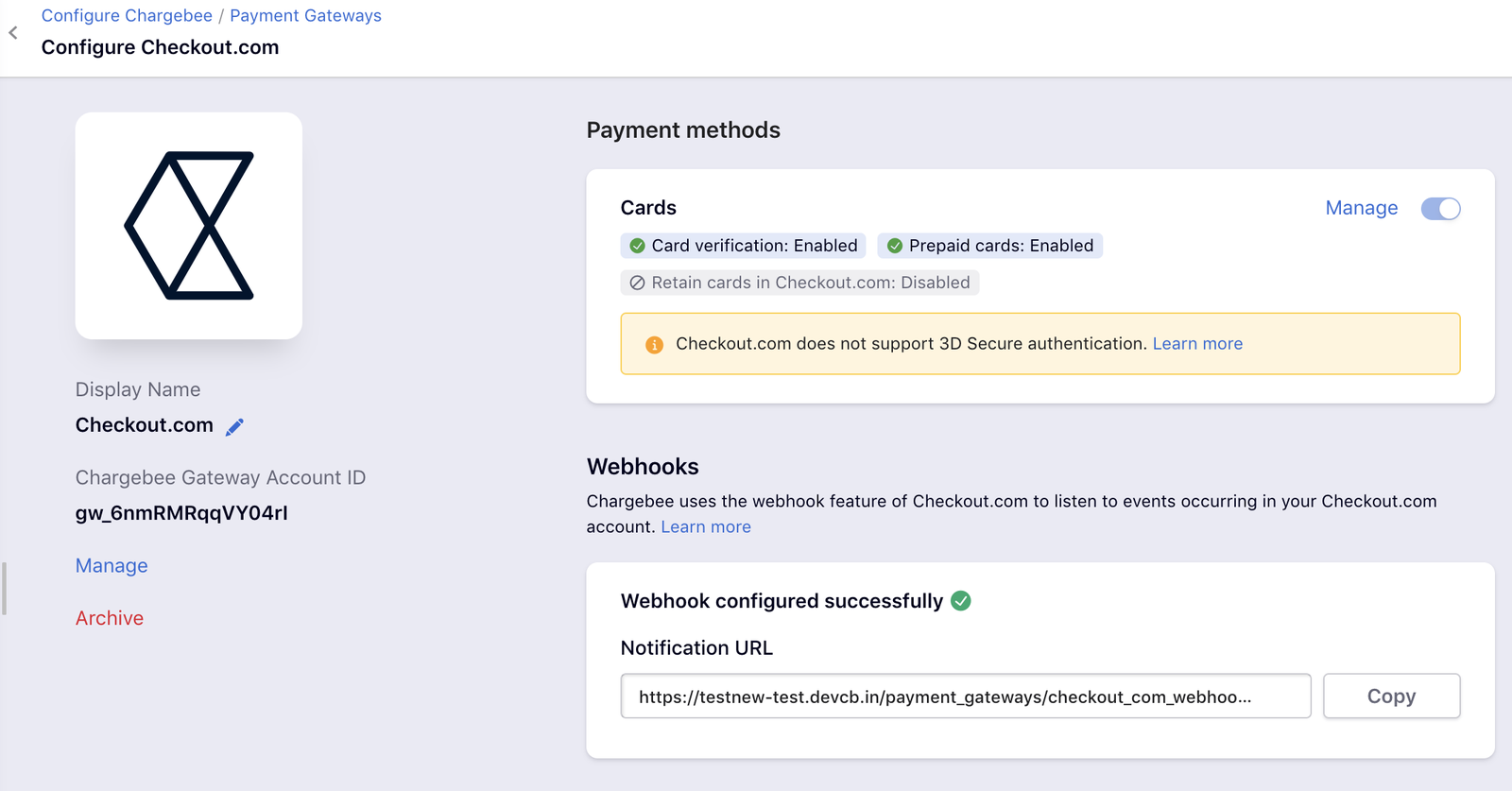Viewport: 1512px width, 791px height.
Task: Toggle the Cards payment method switch
Action: coord(1441,208)
